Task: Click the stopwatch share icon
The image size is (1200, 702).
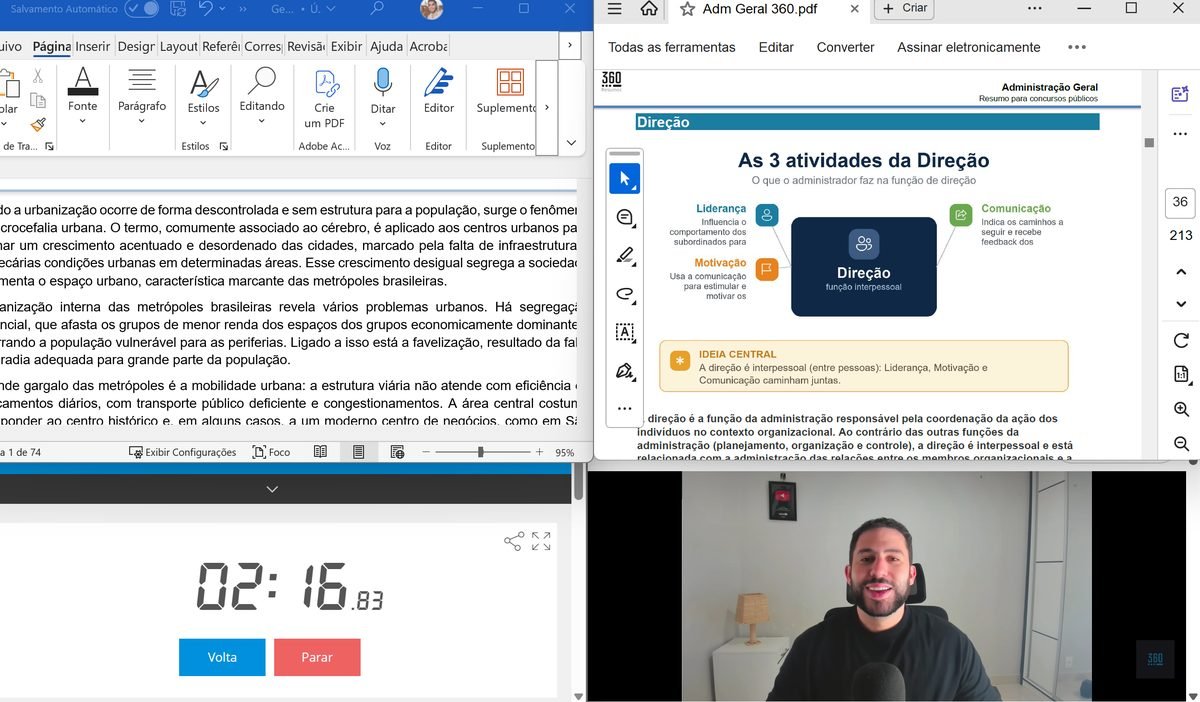Action: click(514, 541)
